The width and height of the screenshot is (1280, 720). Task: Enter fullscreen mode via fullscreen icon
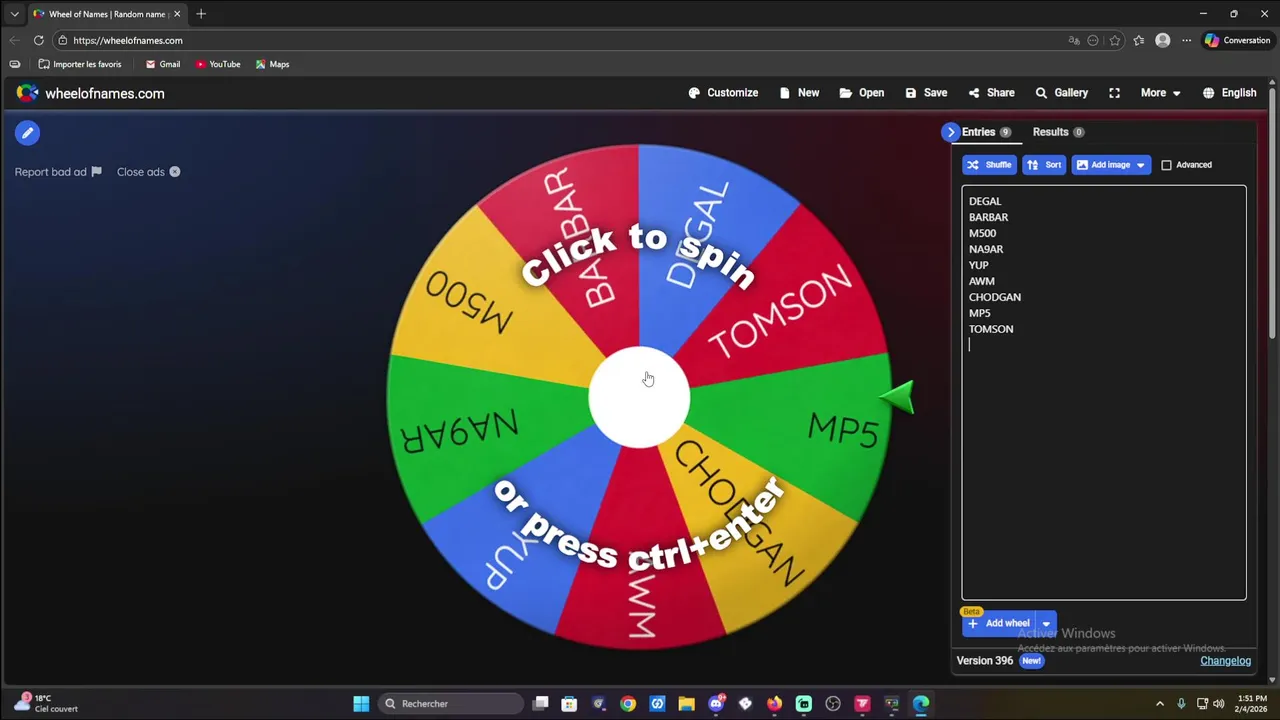click(x=1114, y=93)
